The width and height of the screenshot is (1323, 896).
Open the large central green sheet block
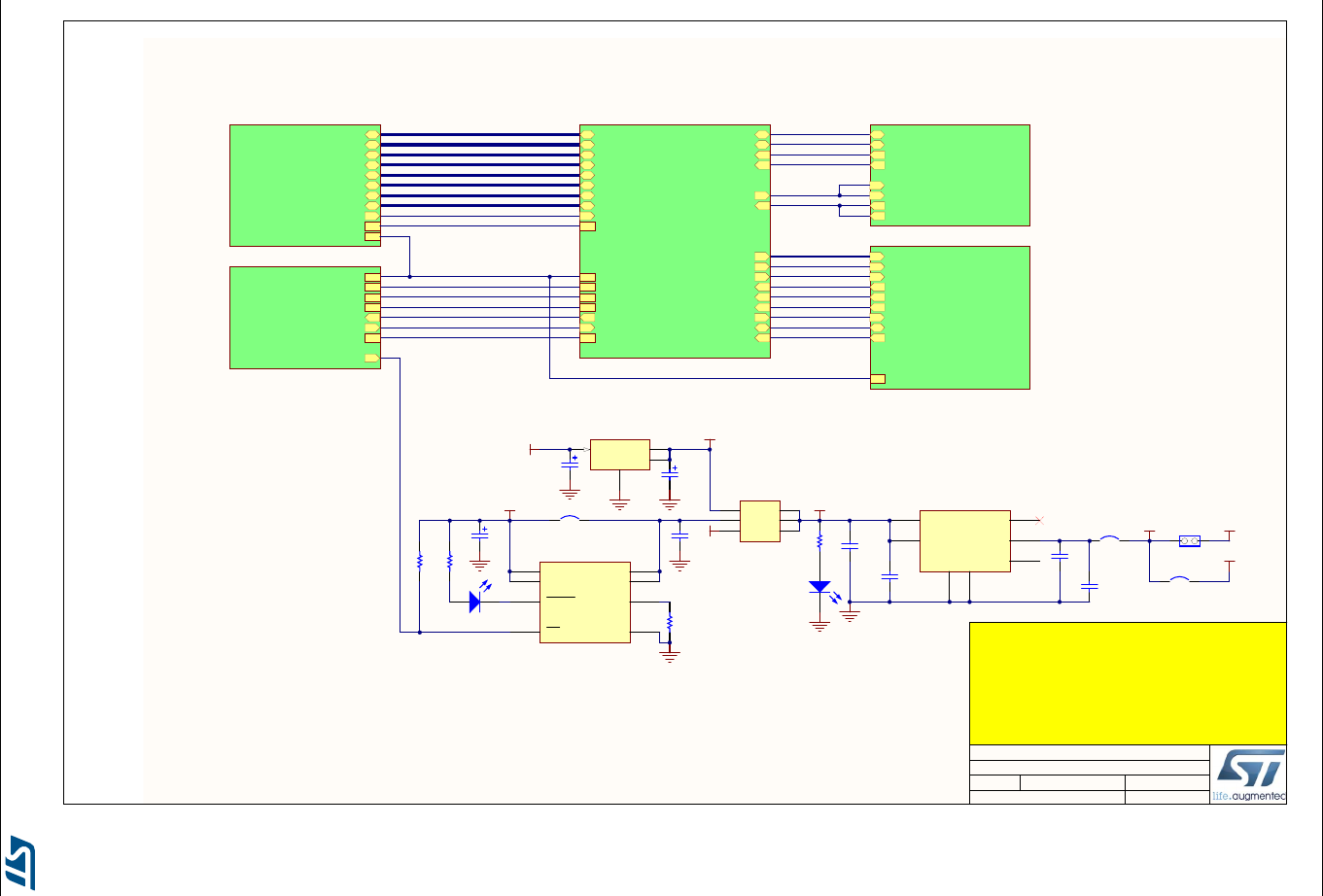pos(675,241)
